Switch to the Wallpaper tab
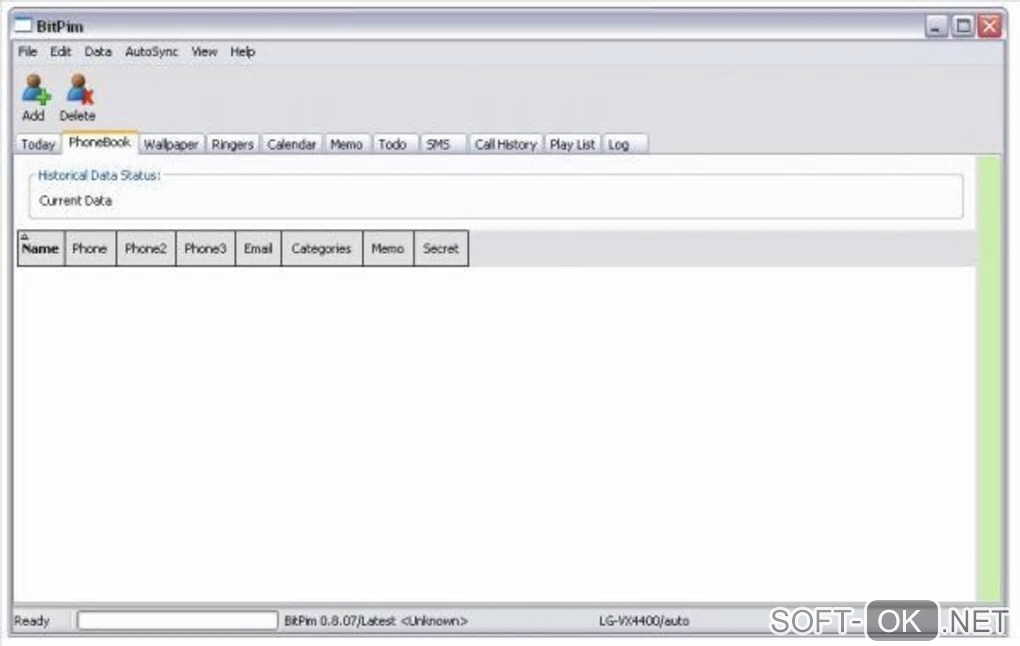Viewport: 1020px width, 646px height. (x=171, y=144)
